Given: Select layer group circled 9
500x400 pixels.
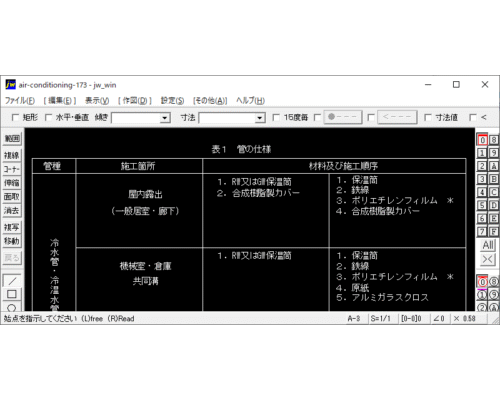Looking at the screenshot, I should pyautogui.click(x=494, y=295).
